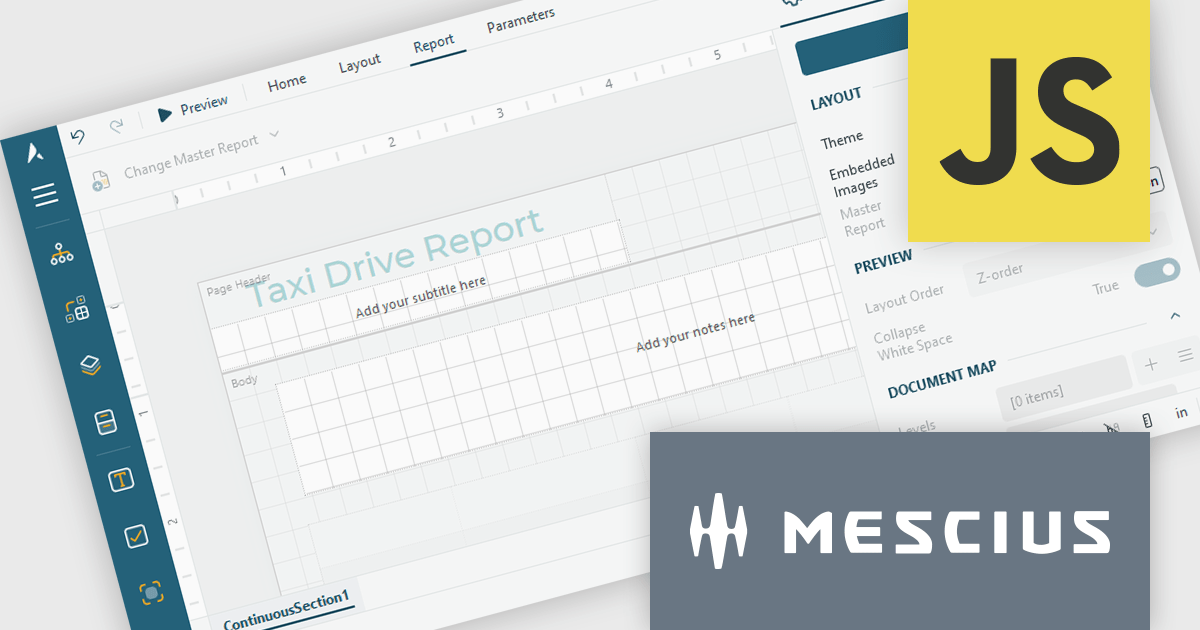1200x630 pixels.
Task: Switch to the Home tab
Action: pyautogui.click(x=287, y=83)
